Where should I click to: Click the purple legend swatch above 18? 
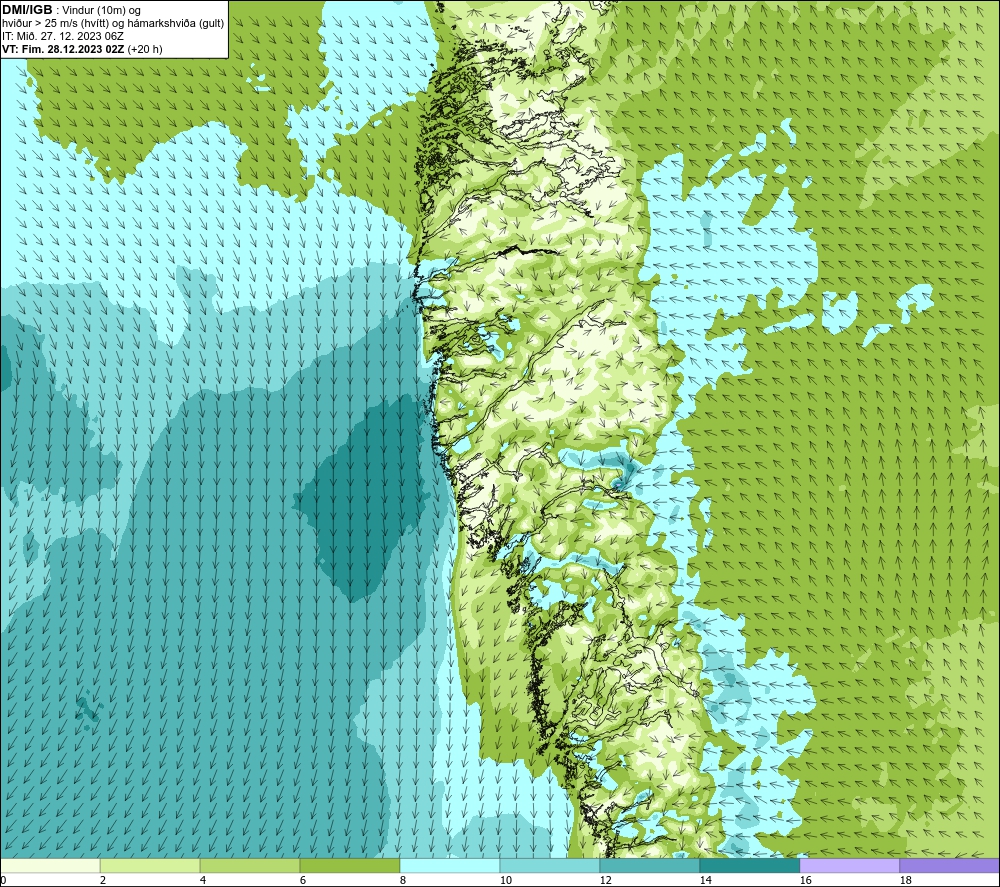[x=949, y=865]
